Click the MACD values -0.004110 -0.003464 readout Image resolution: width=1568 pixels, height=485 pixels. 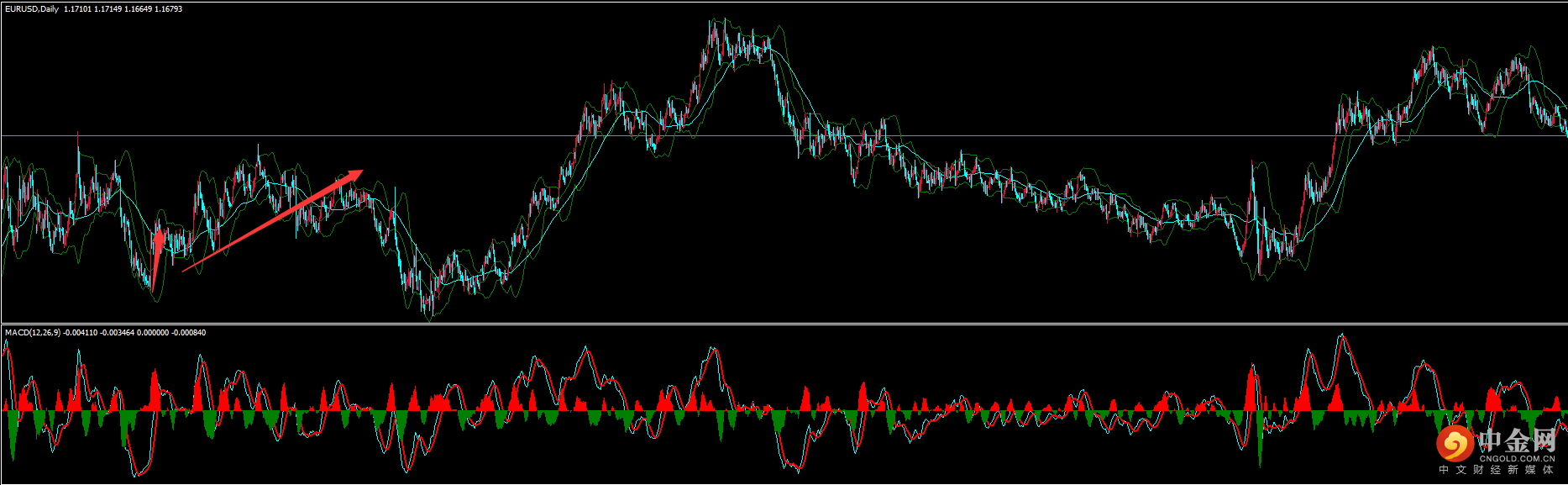[x=99, y=333]
